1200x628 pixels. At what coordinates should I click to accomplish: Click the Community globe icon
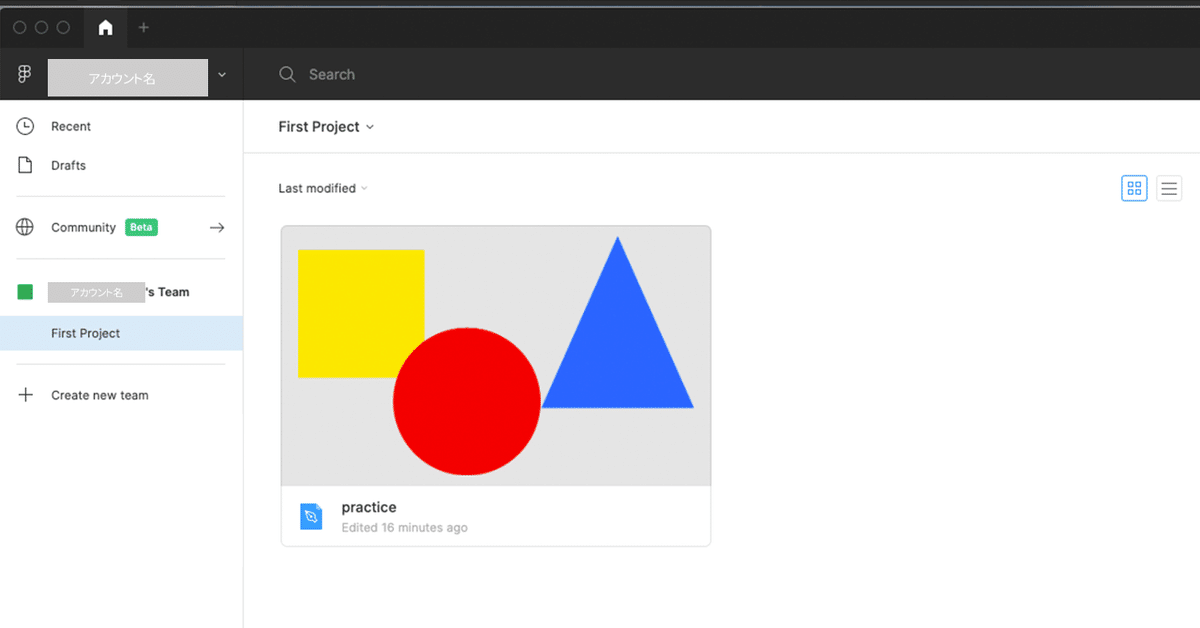point(25,228)
